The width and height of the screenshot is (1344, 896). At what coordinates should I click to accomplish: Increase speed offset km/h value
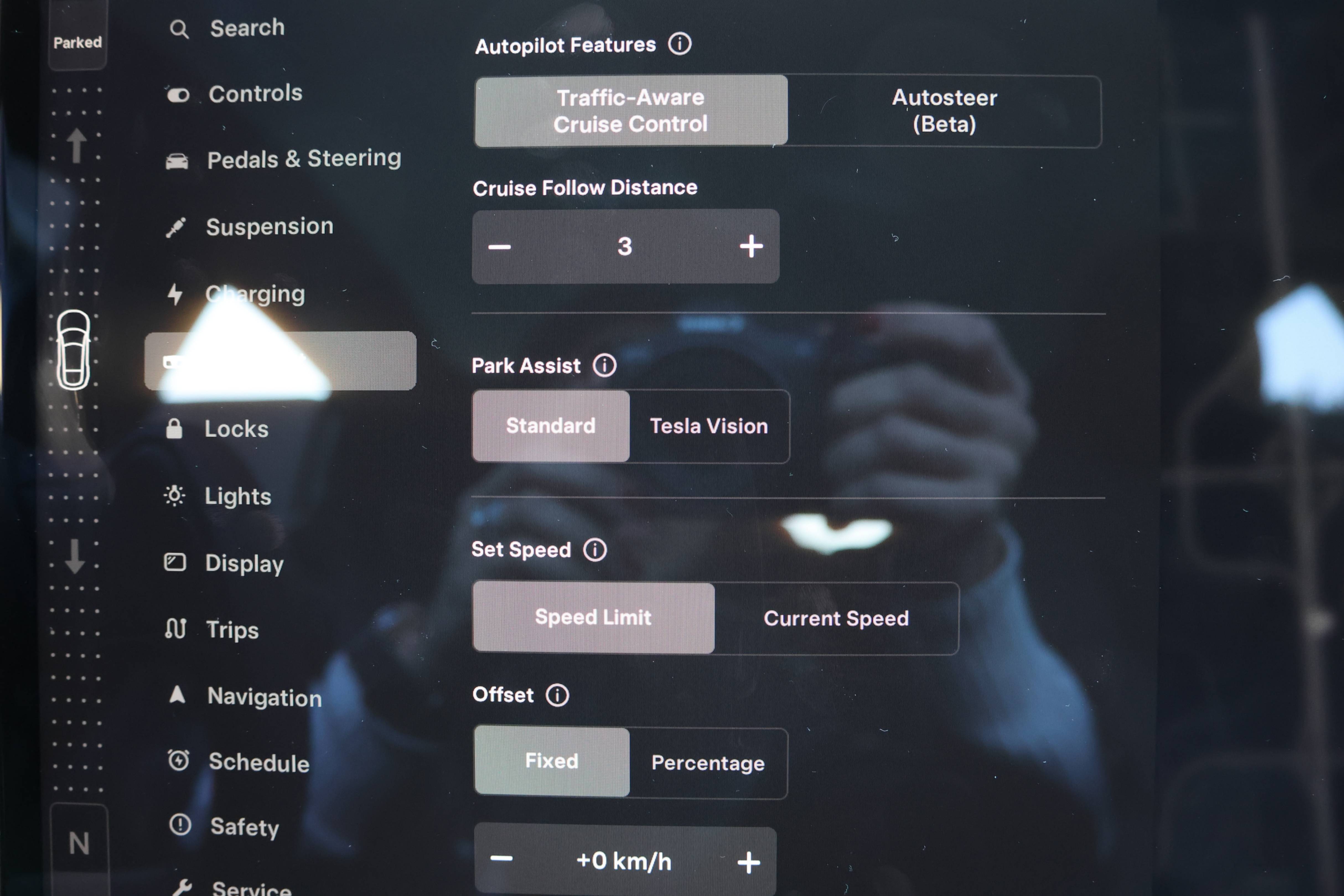(748, 862)
